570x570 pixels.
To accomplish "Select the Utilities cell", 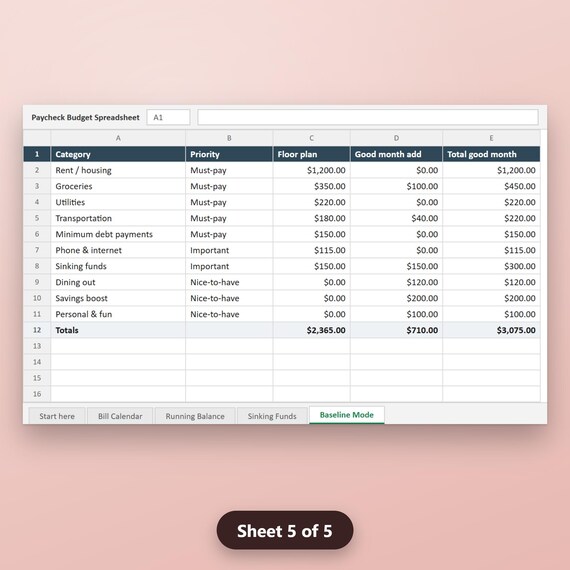I will coord(118,202).
